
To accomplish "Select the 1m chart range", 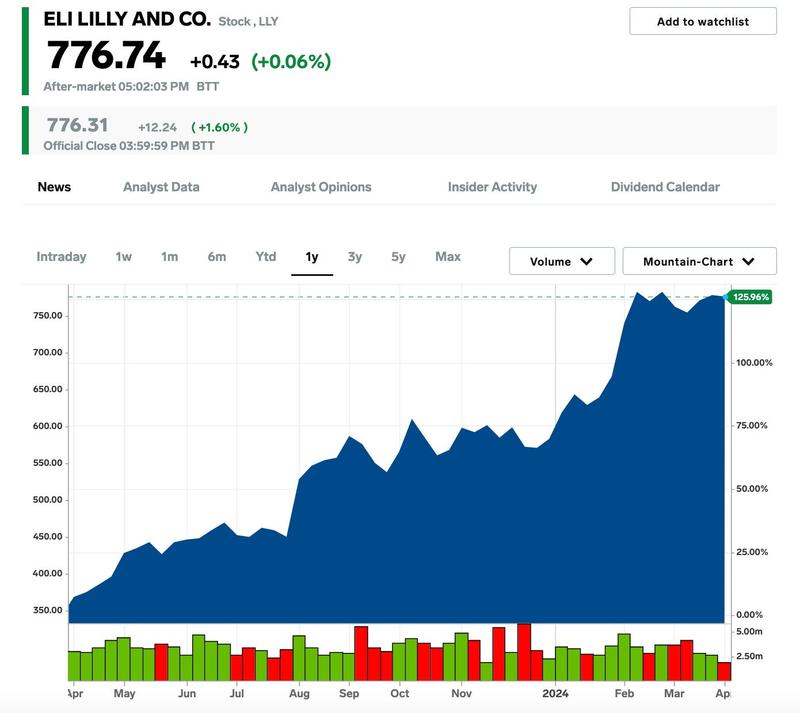I will [169, 257].
